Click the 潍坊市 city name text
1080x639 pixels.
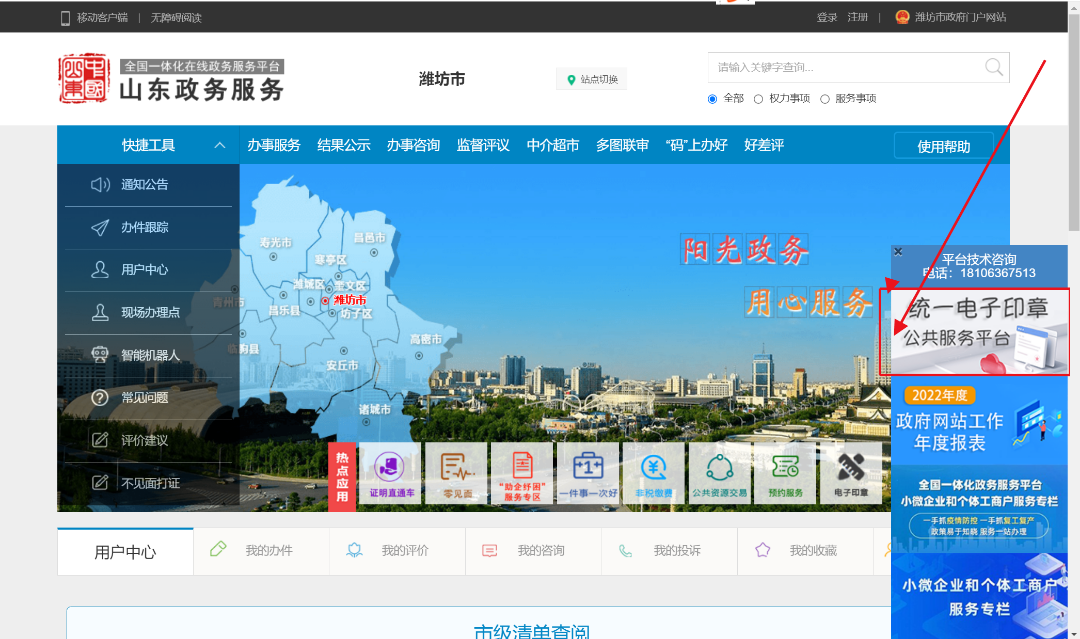point(442,79)
